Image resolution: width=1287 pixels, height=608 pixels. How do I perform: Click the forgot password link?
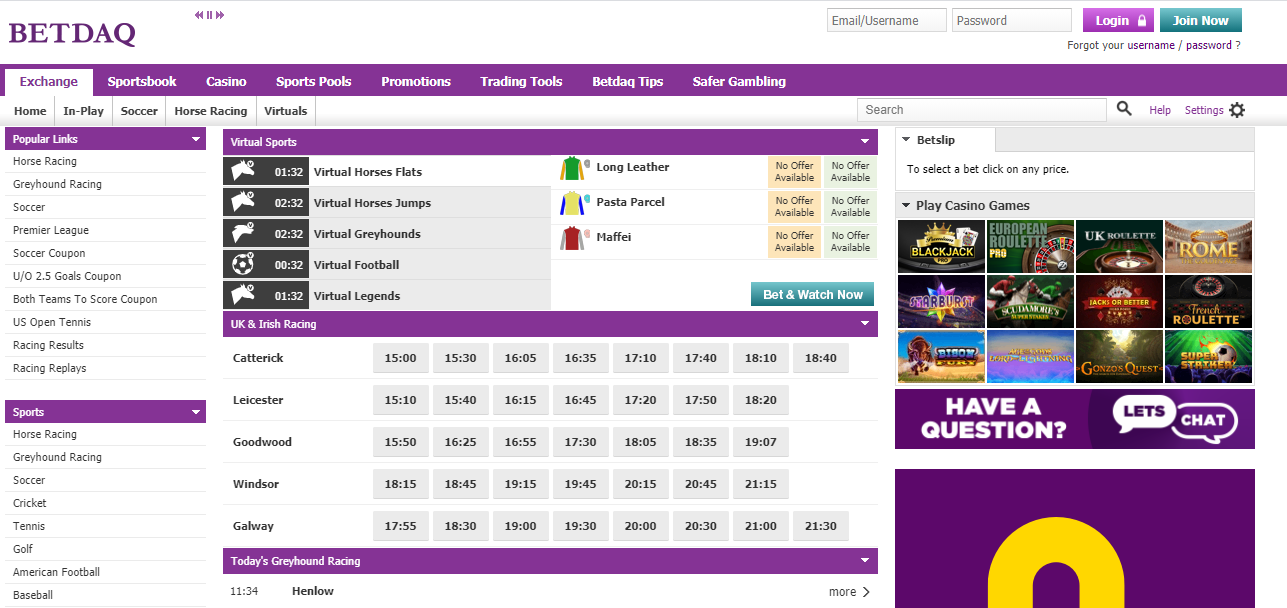click(x=1209, y=45)
